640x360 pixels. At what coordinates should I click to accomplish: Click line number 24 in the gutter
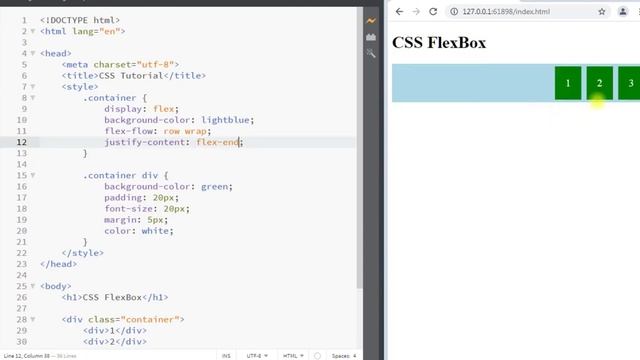[22, 275]
